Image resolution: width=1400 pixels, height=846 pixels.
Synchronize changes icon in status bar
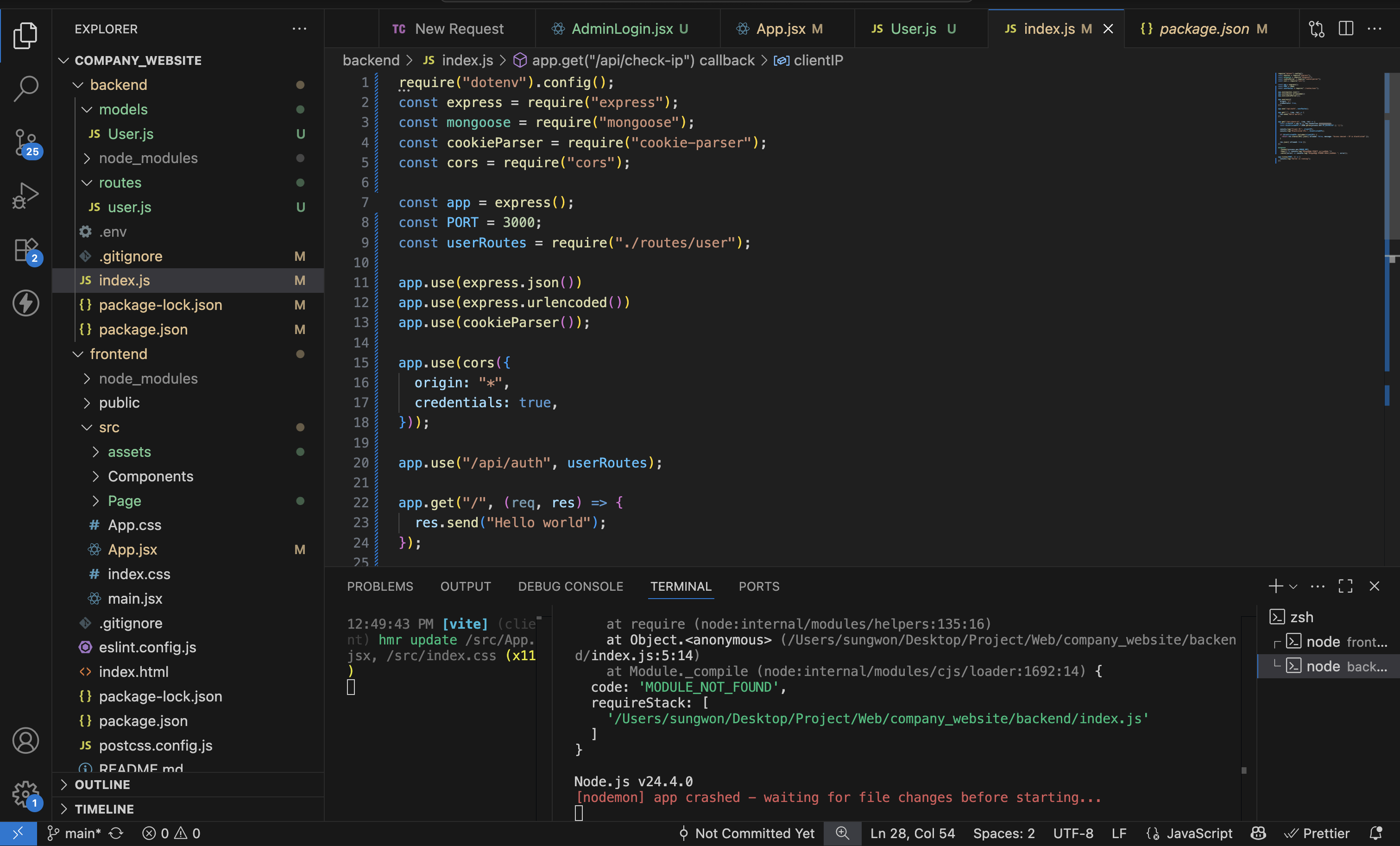point(116,833)
